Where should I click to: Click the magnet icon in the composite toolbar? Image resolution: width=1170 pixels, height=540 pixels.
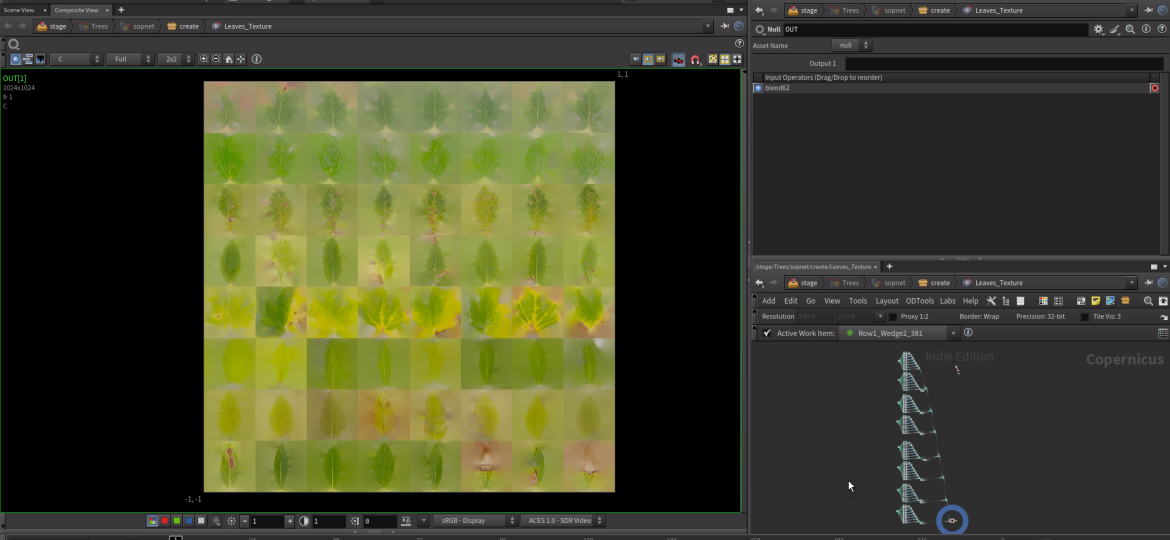click(695, 60)
